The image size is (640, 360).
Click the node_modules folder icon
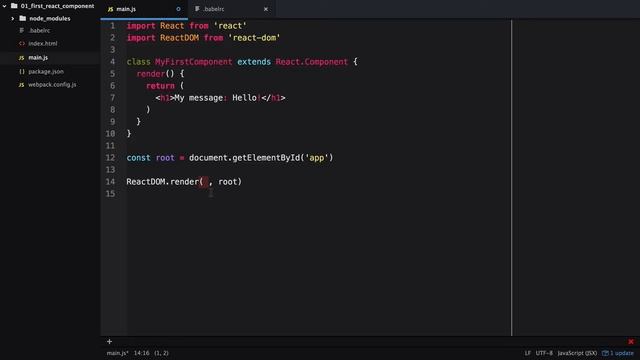(23, 18)
